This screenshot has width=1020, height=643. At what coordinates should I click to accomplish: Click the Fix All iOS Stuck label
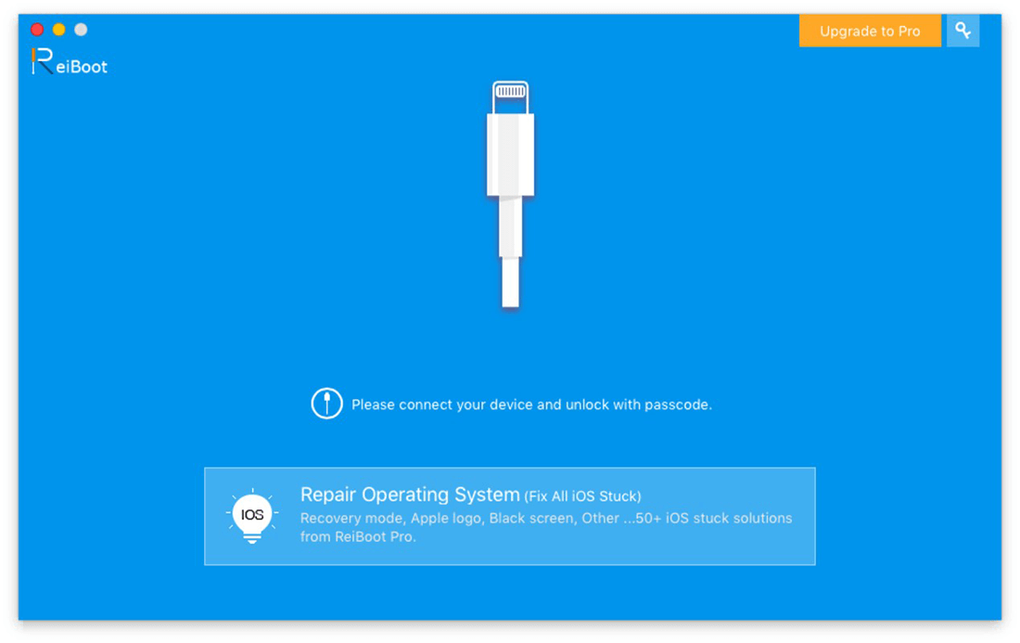coord(583,497)
